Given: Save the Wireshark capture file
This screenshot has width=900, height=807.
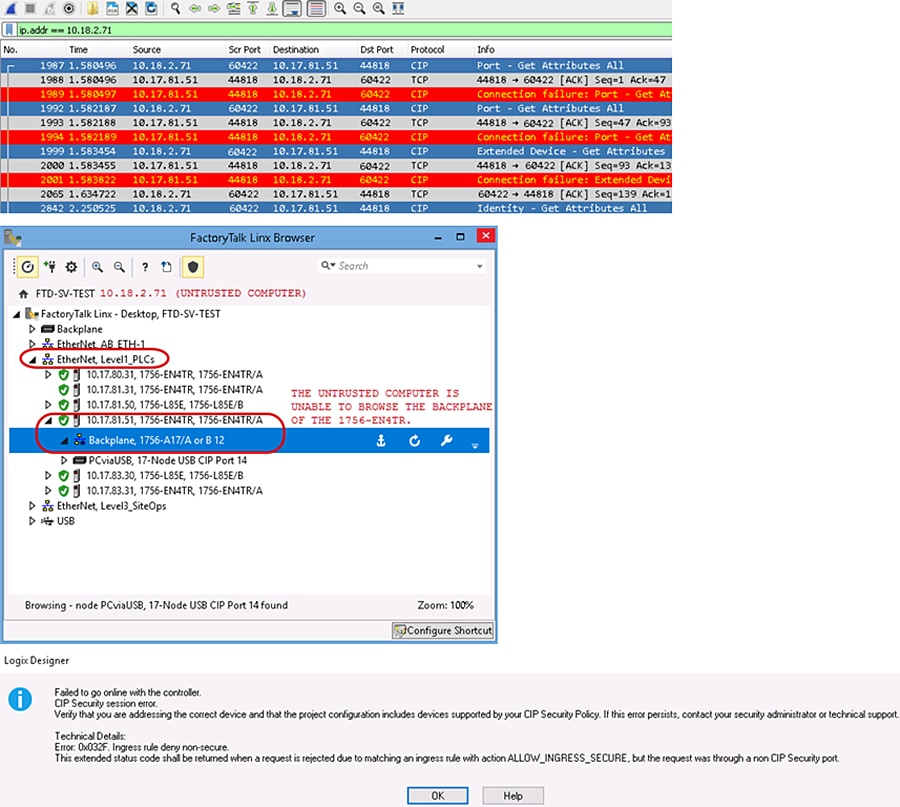Looking at the screenshot, I should (x=112, y=8).
